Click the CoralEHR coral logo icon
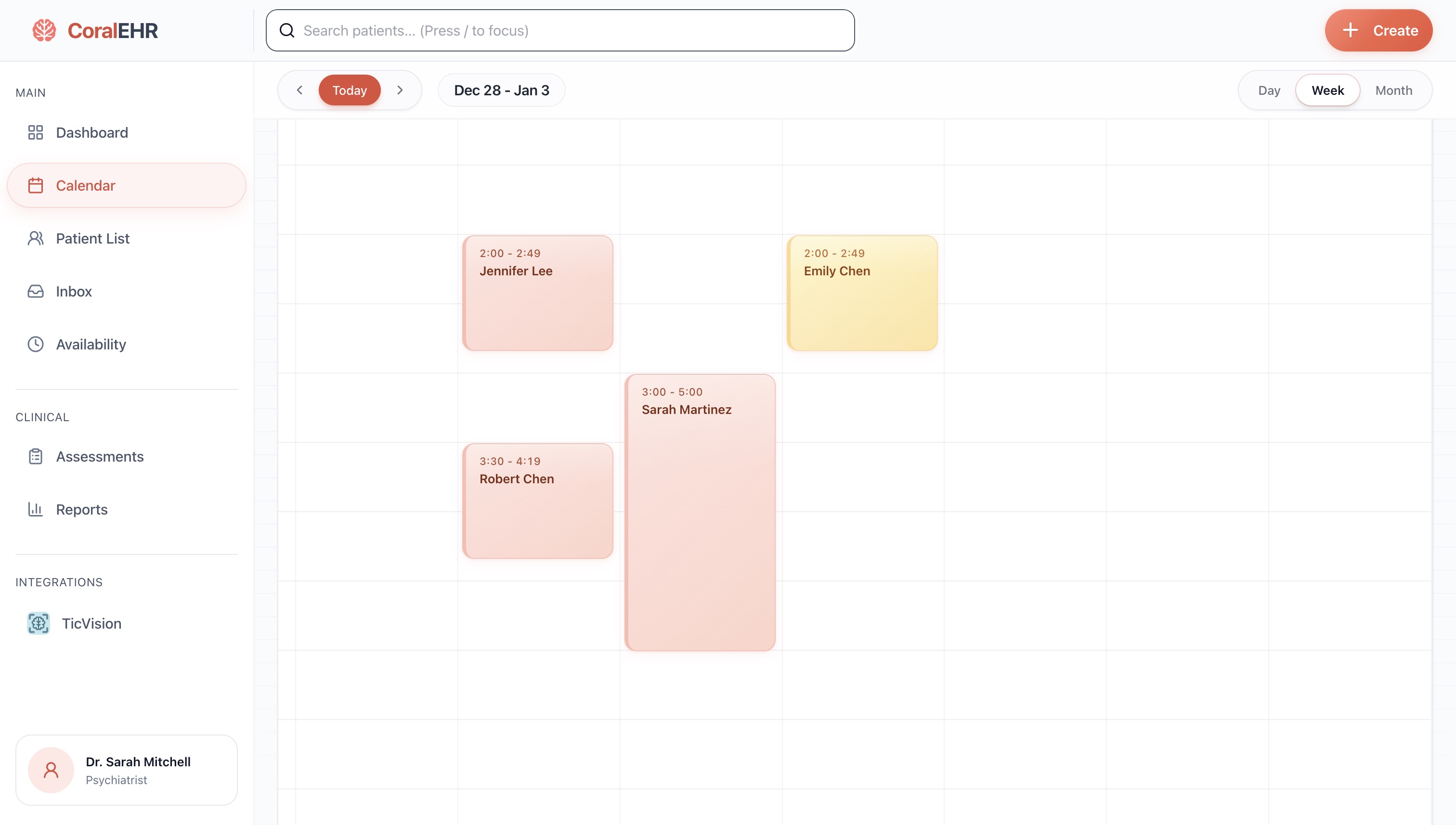Image resolution: width=1456 pixels, height=825 pixels. pyautogui.click(x=44, y=31)
